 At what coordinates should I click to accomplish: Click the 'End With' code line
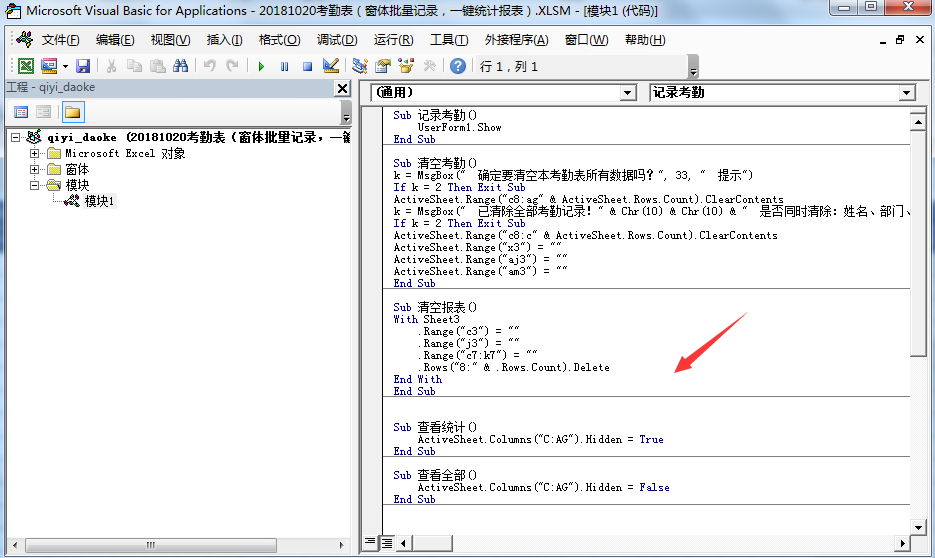(417, 380)
